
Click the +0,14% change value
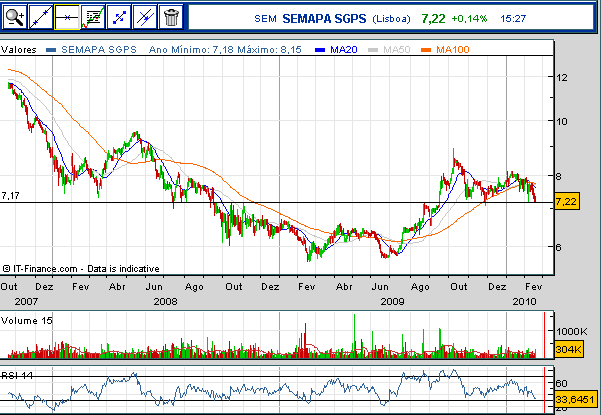tap(469, 18)
